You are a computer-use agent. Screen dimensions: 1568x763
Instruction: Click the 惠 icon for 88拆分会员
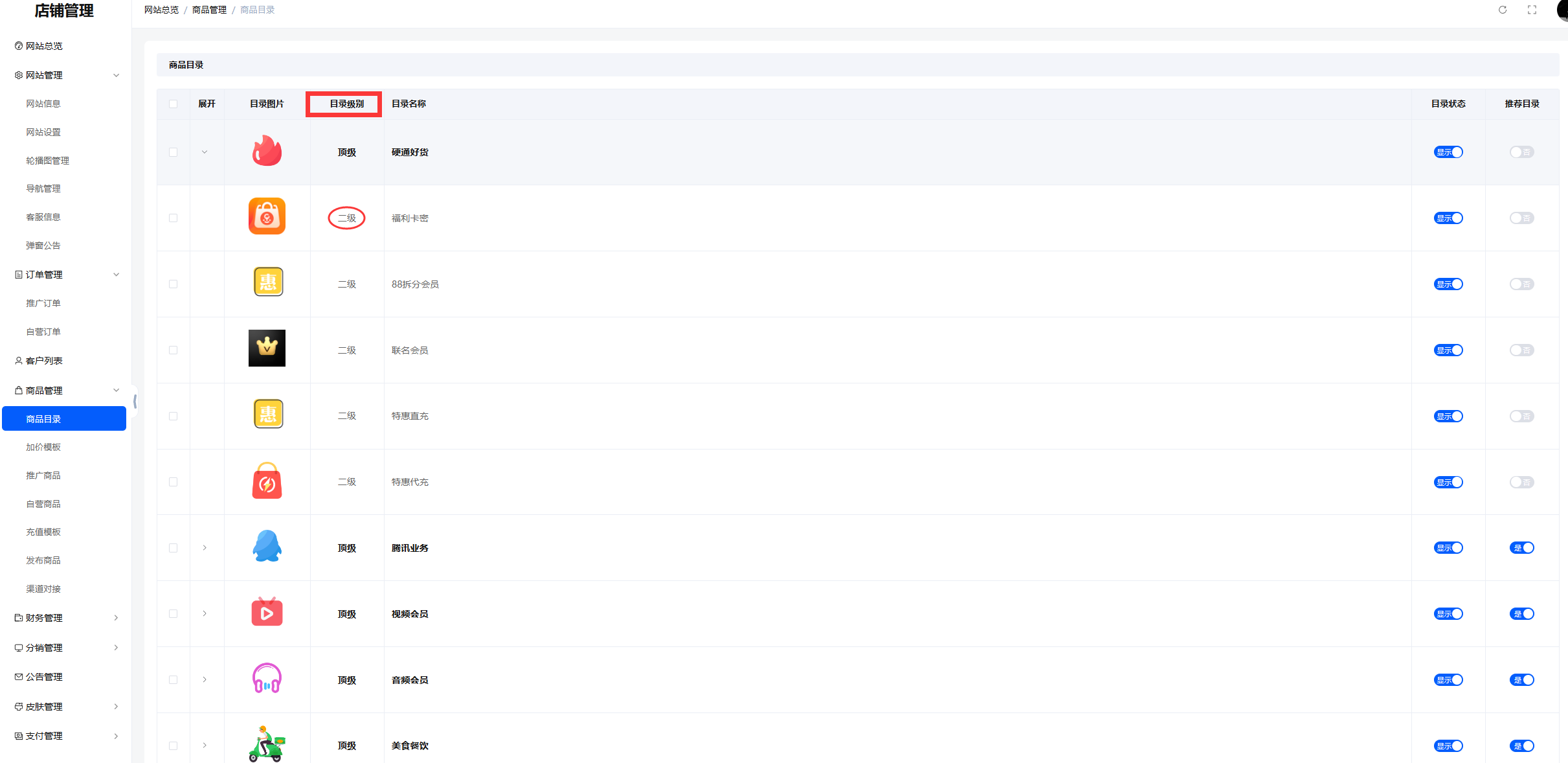pos(268,282)
